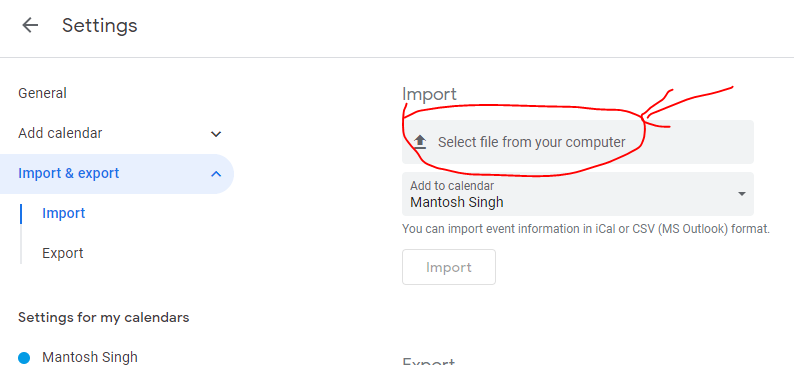Go back using the arrow next to Settings
The image size is (794, 365).
tap(30, 25)
